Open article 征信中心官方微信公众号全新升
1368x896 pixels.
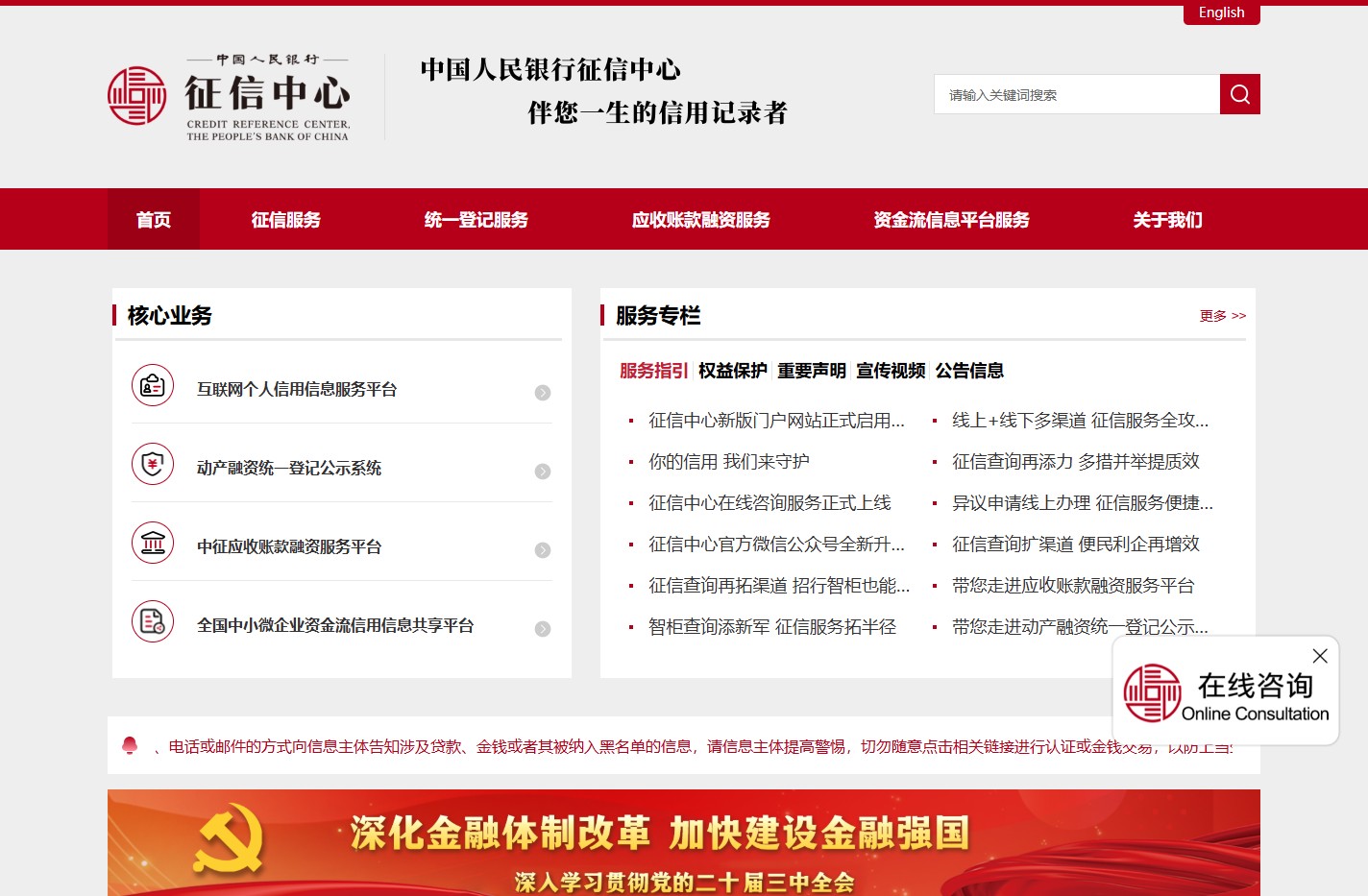(776, 545)
